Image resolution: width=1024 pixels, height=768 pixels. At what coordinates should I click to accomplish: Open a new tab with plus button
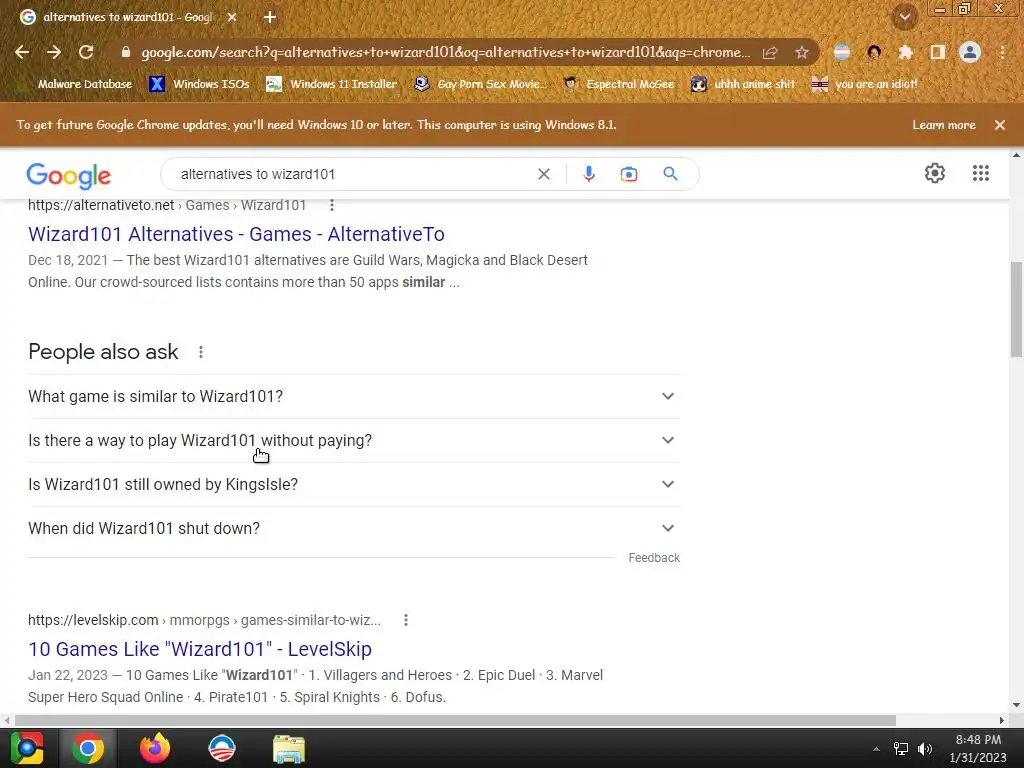270,18
